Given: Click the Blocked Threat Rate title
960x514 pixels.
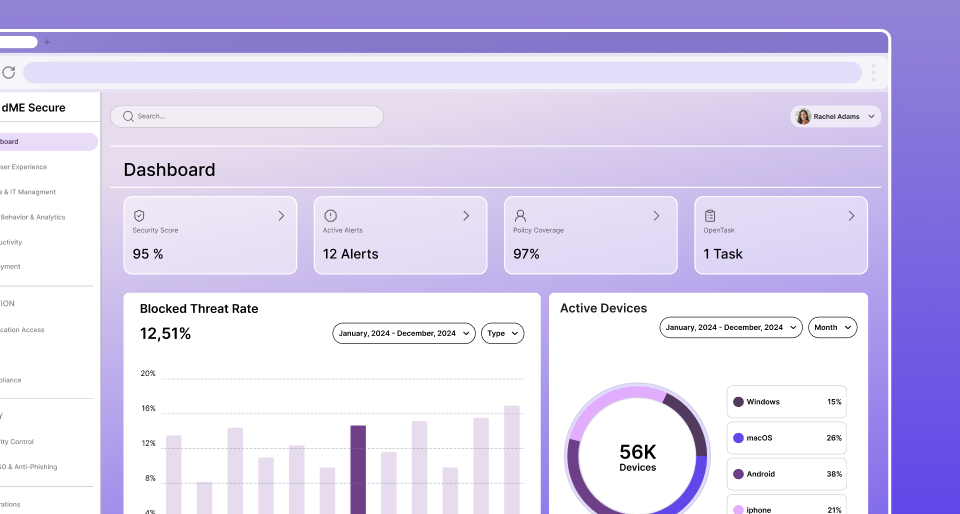Looking at the screenshot, I should pyautogui.click(x=199, y=308).
